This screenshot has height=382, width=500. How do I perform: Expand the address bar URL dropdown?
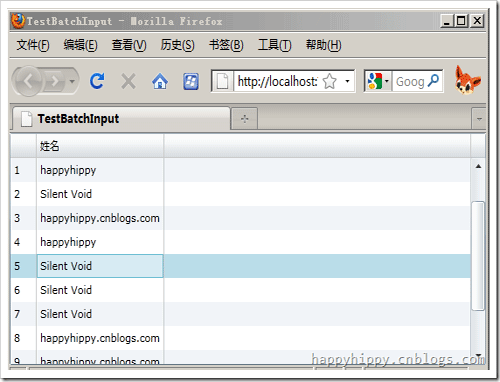[347, 81]
